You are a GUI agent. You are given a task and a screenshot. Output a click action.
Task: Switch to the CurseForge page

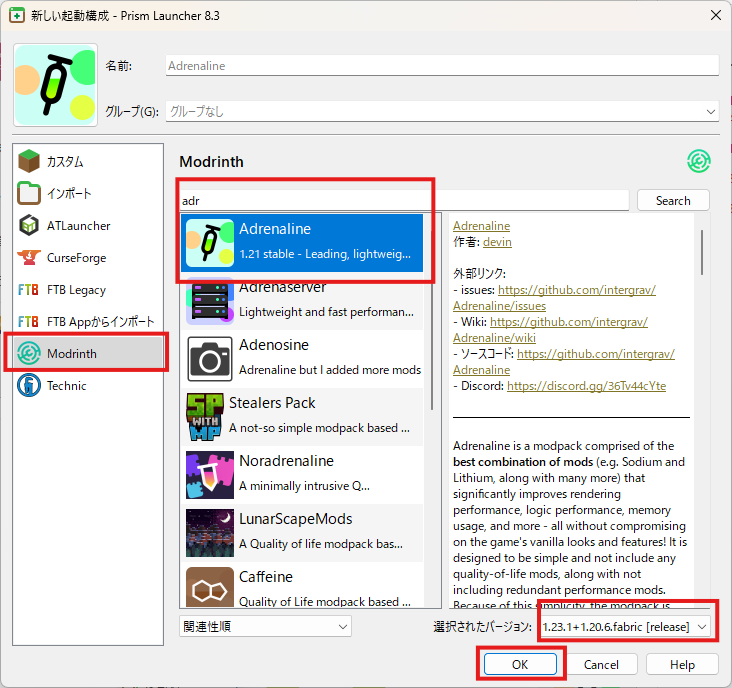(88, 258)
